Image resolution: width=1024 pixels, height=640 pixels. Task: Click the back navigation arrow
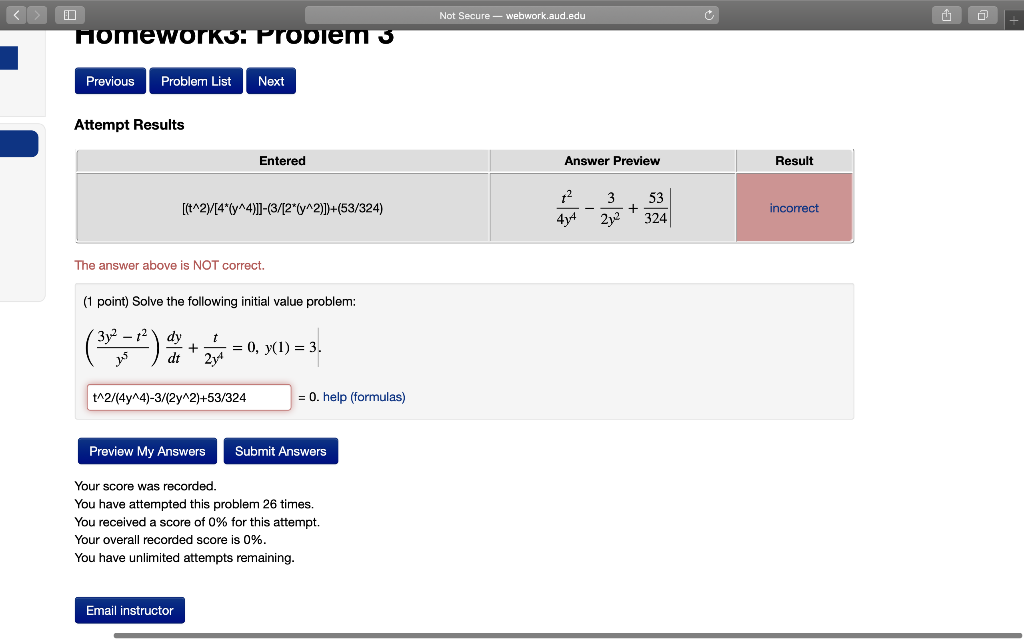click(x=15, y=15)
